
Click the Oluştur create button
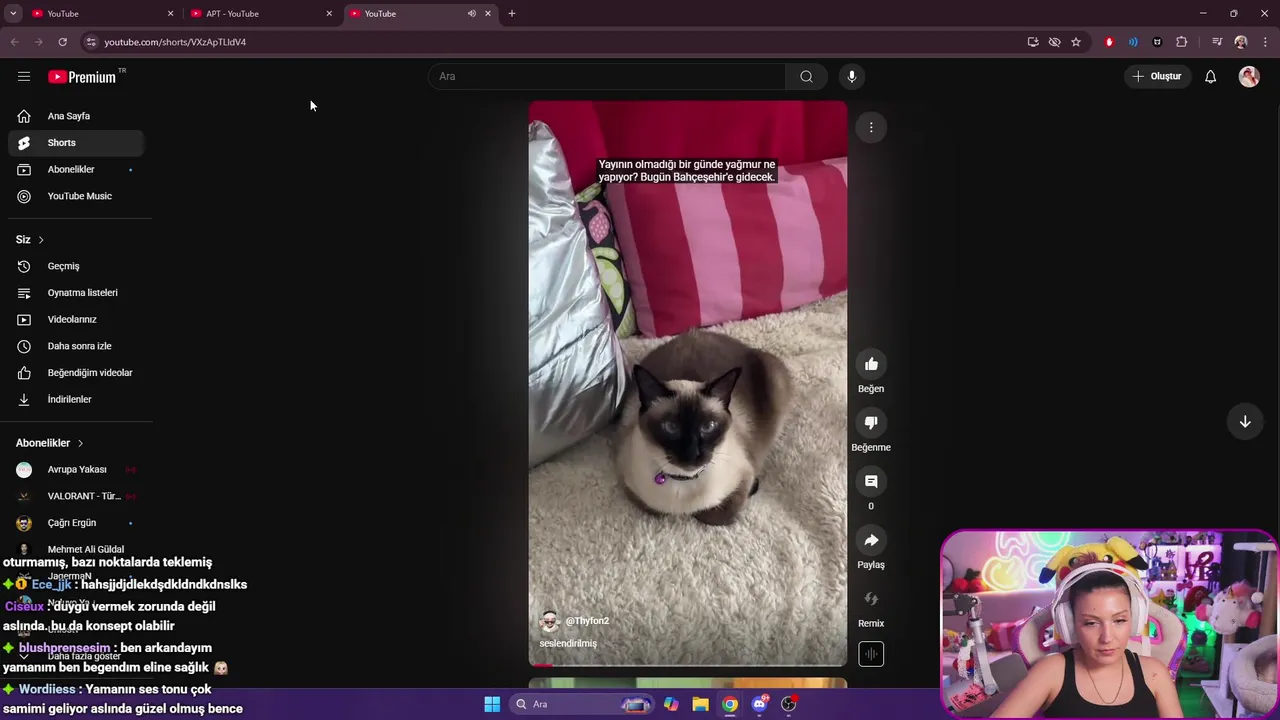[x=1157, y=76]
